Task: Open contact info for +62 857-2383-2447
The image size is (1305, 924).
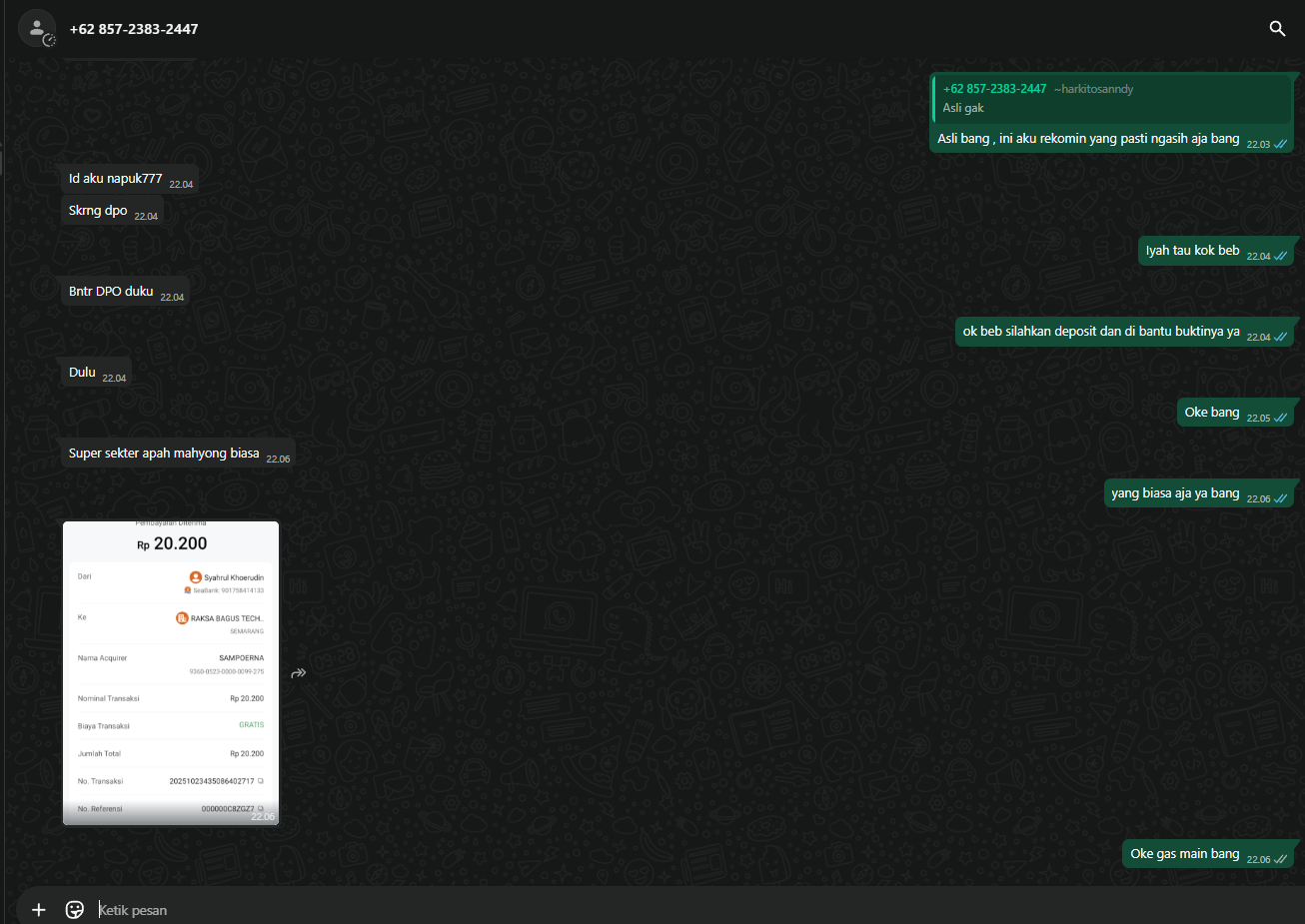Action: pos(134,29)
